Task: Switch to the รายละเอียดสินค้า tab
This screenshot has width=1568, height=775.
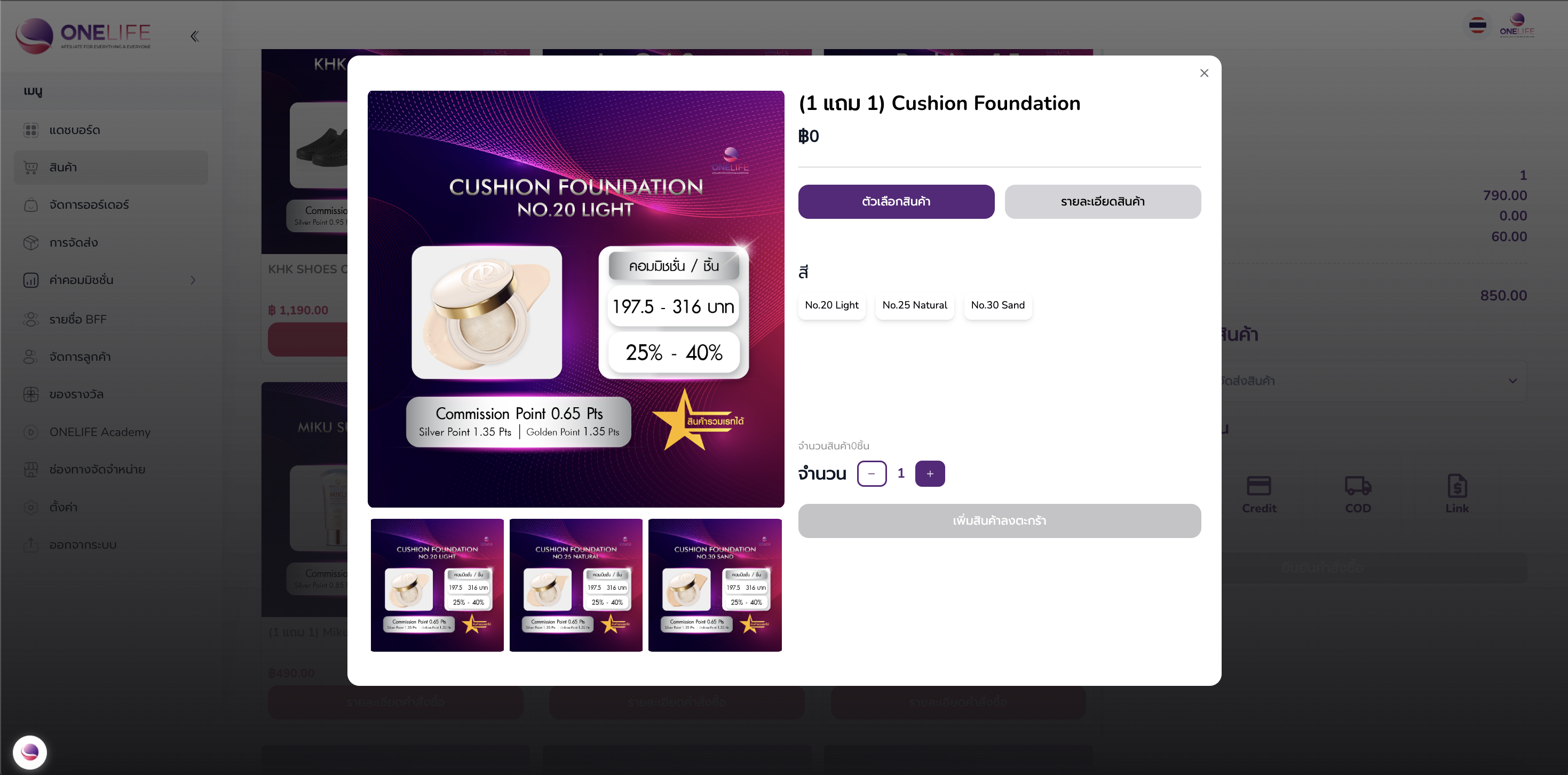Action: click(1102, 202)
